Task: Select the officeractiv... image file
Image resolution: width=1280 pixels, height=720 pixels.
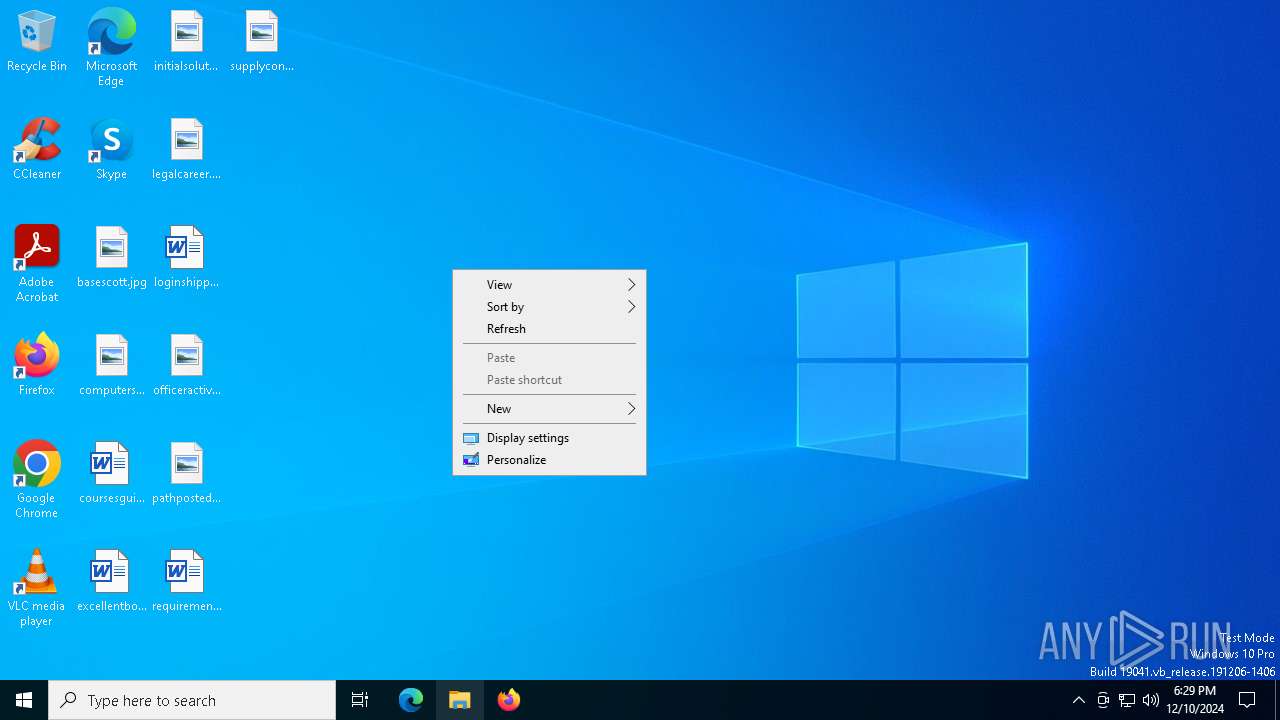Action: tap(186, 366)
